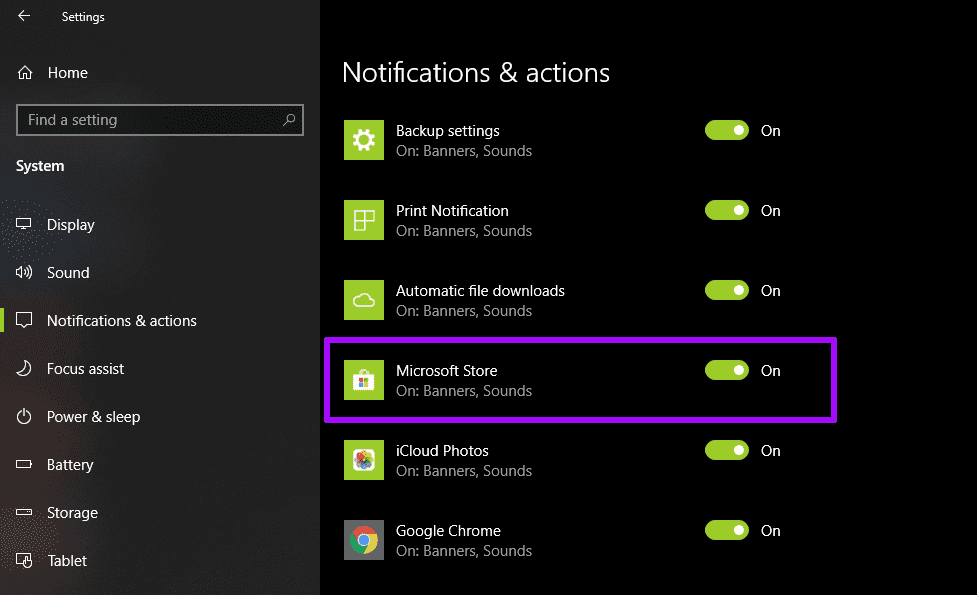
Task: Turn off iCloud Photos notifications toggle
Action: coord(727,450)
